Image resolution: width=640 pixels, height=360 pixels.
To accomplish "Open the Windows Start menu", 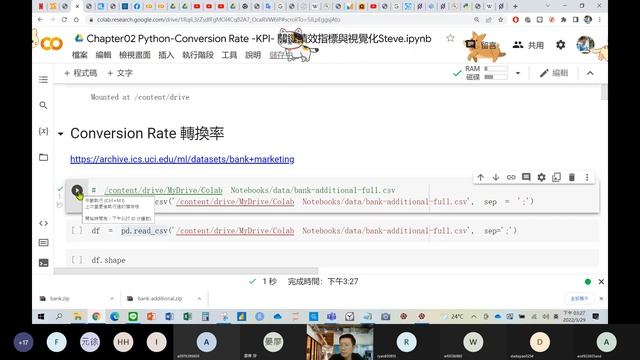I will click(41, 316).
